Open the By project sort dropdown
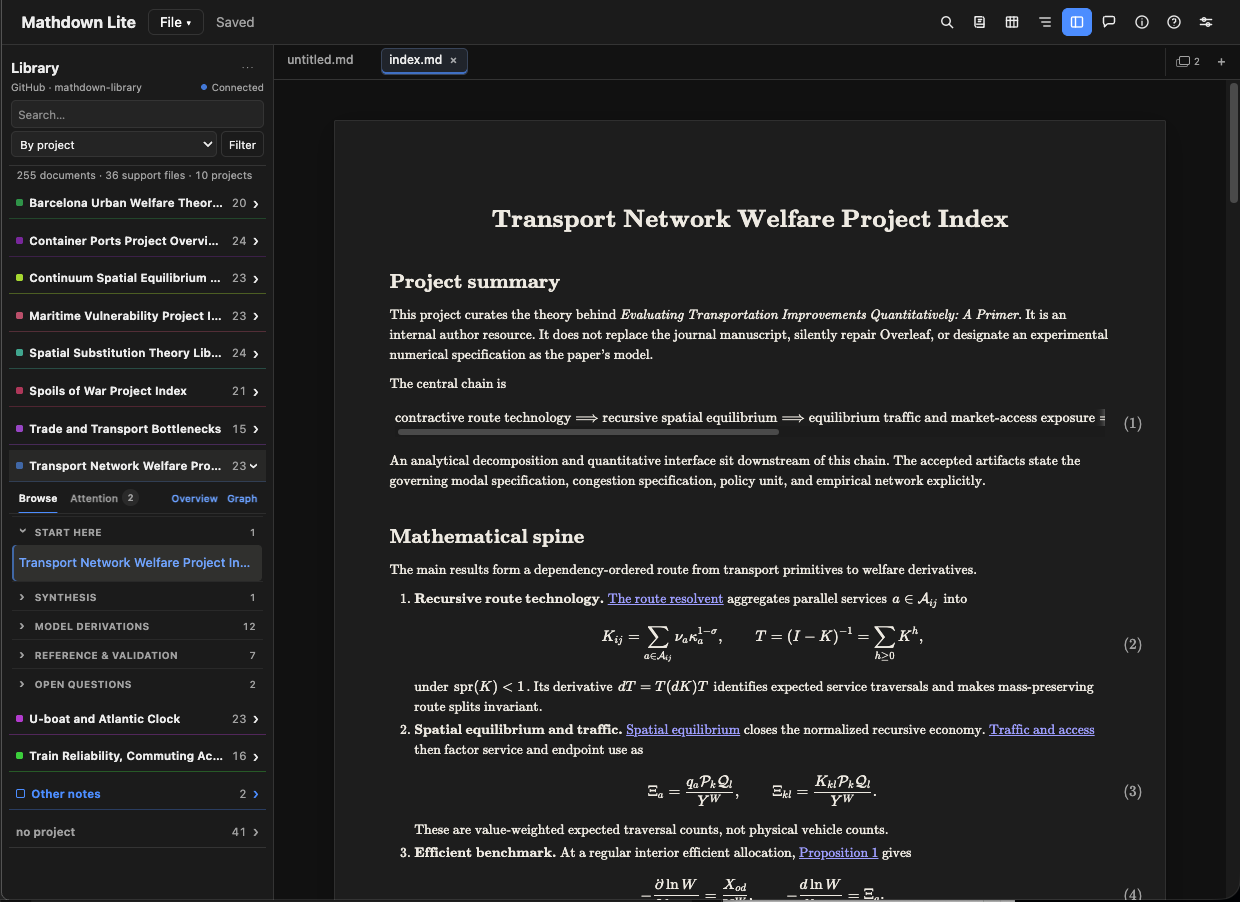 (114, 145)
